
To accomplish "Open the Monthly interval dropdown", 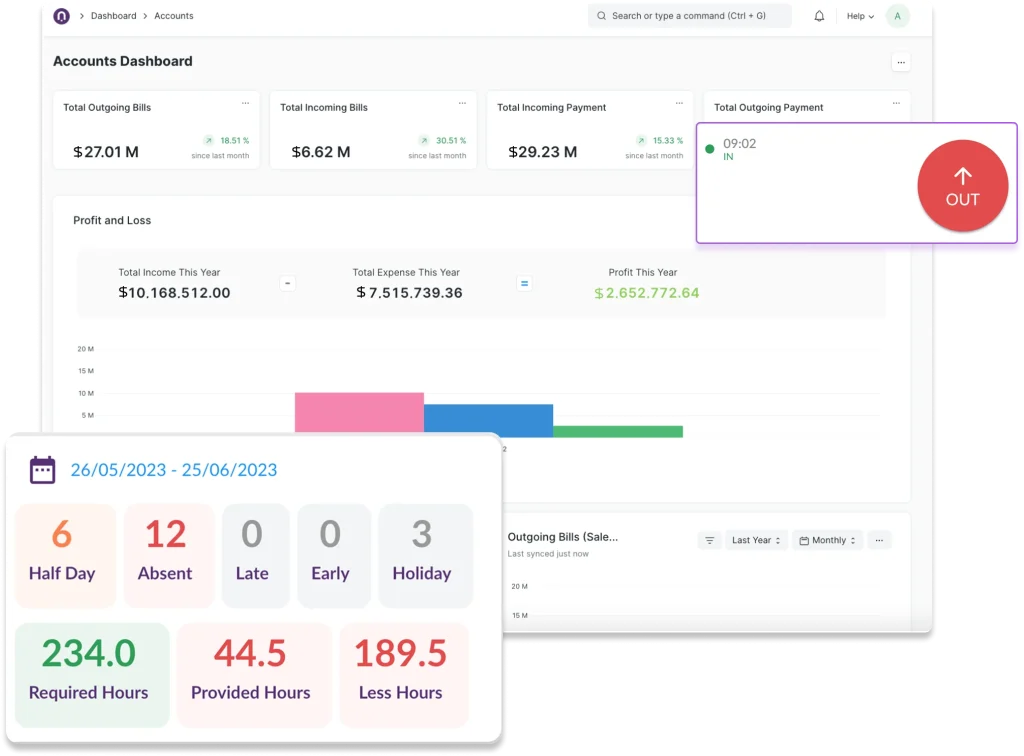I will (x=828, y=540).
